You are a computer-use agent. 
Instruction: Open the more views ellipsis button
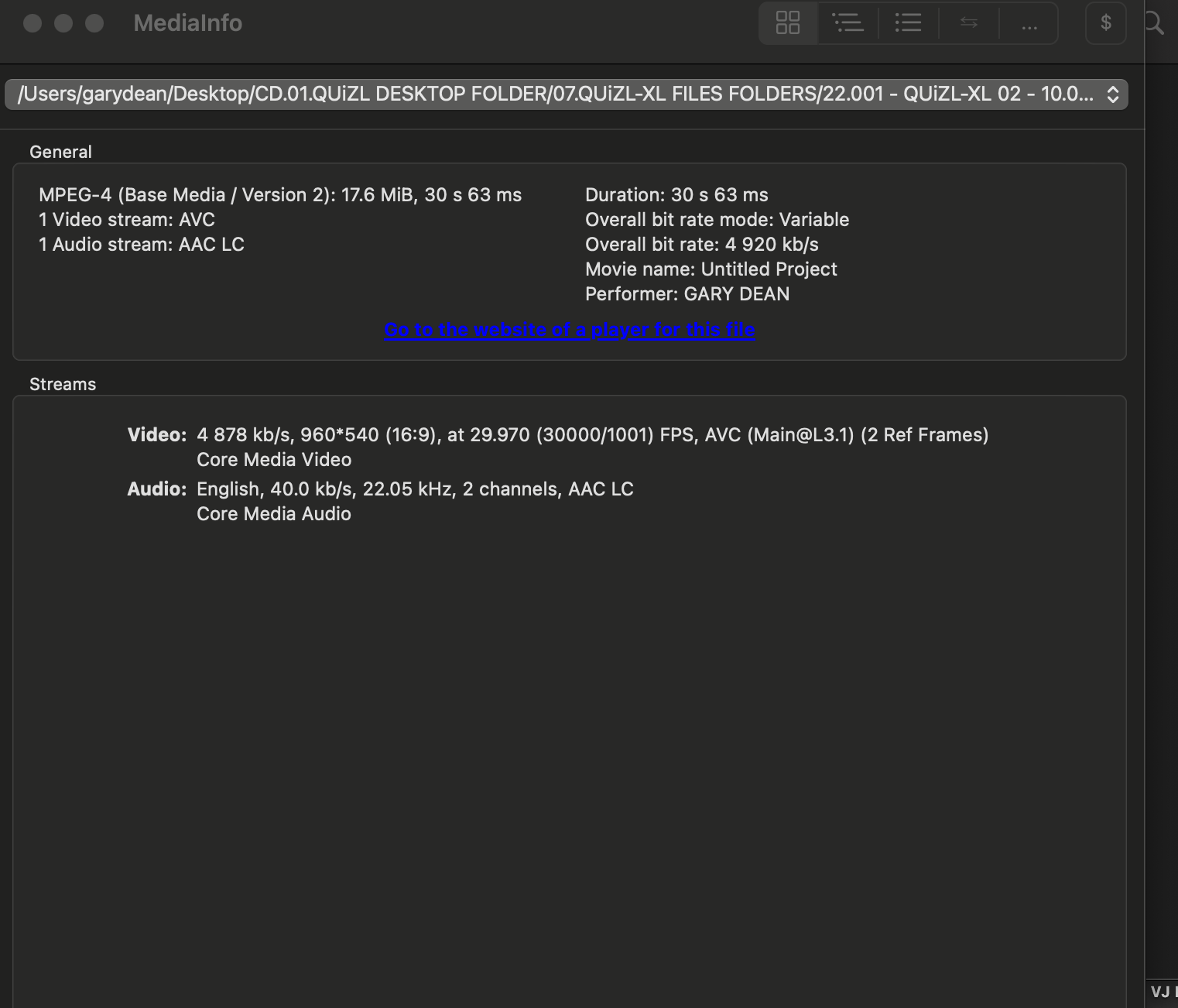1029,23
